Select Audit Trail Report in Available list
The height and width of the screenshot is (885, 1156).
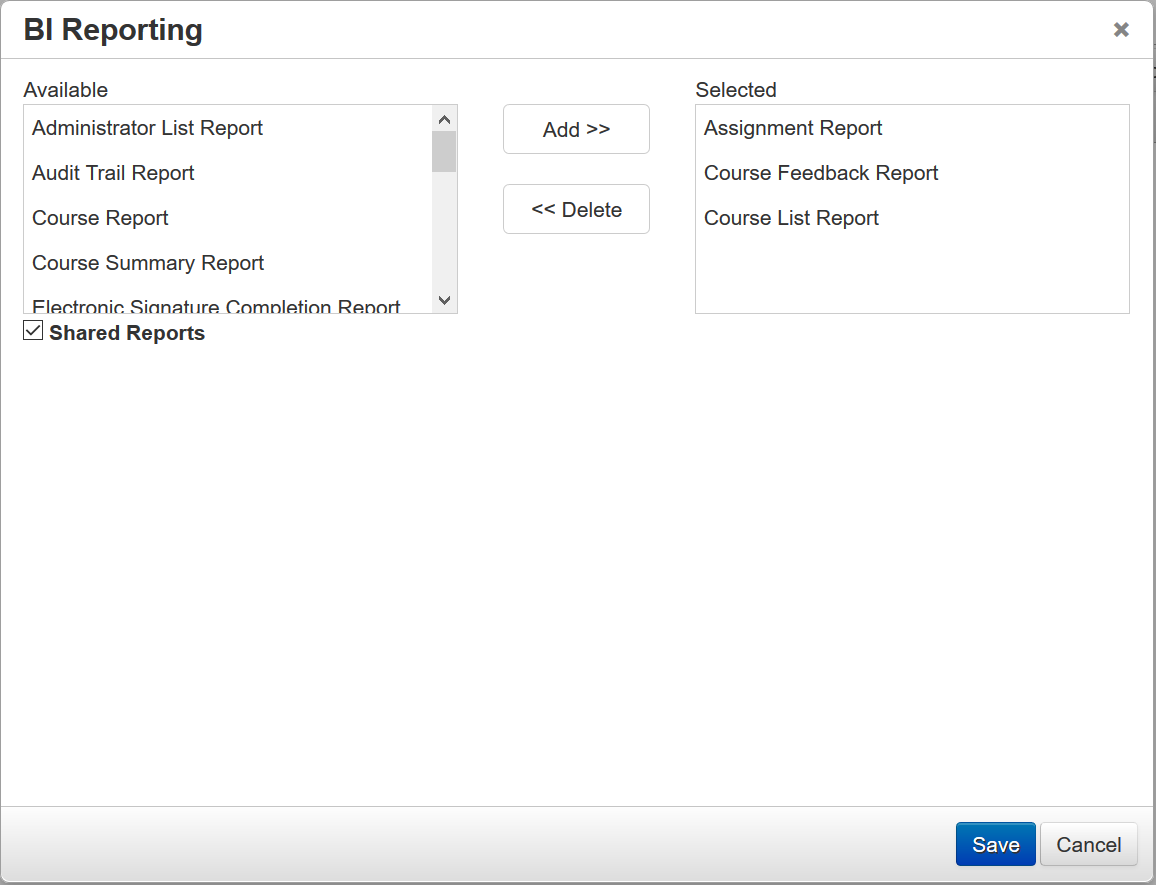(x=113, y=173)
